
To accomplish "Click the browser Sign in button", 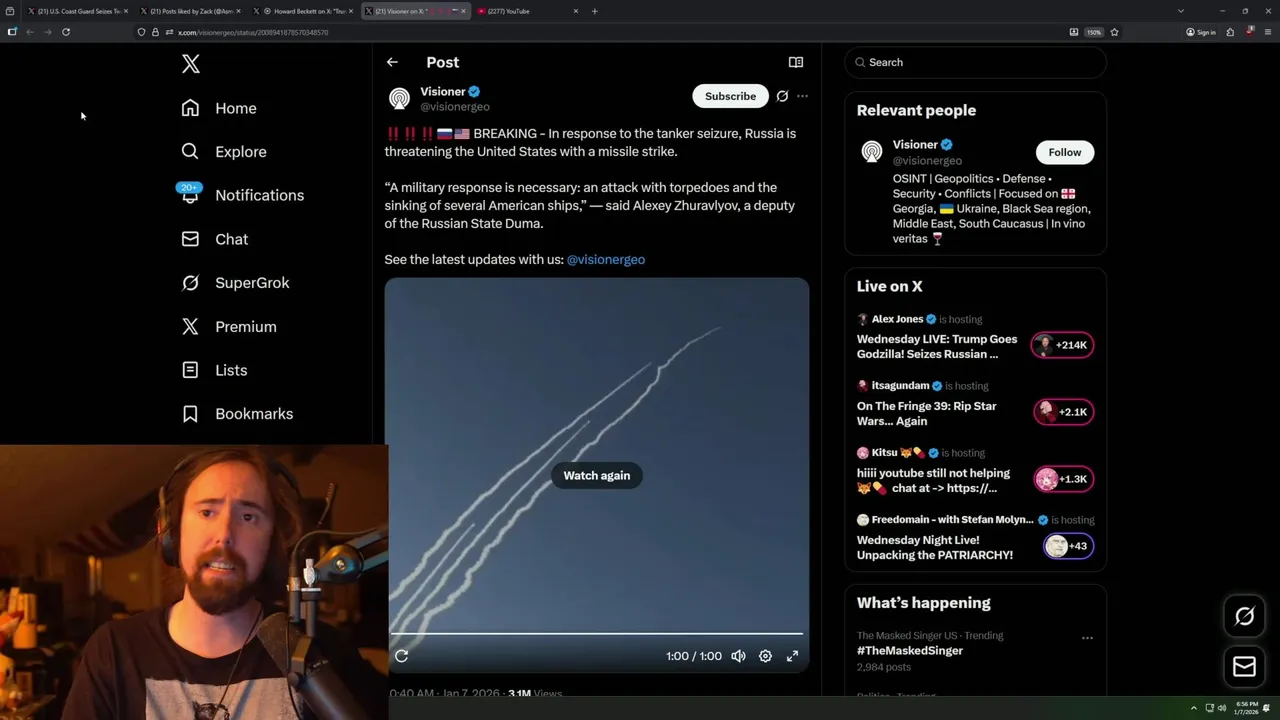I will click(1201, 32).
